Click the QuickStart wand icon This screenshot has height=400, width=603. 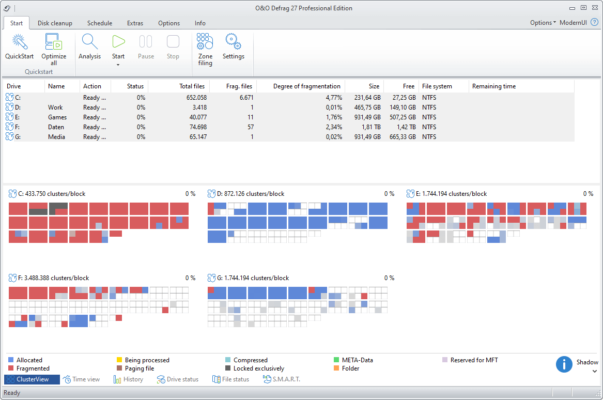tap(19, 42)
